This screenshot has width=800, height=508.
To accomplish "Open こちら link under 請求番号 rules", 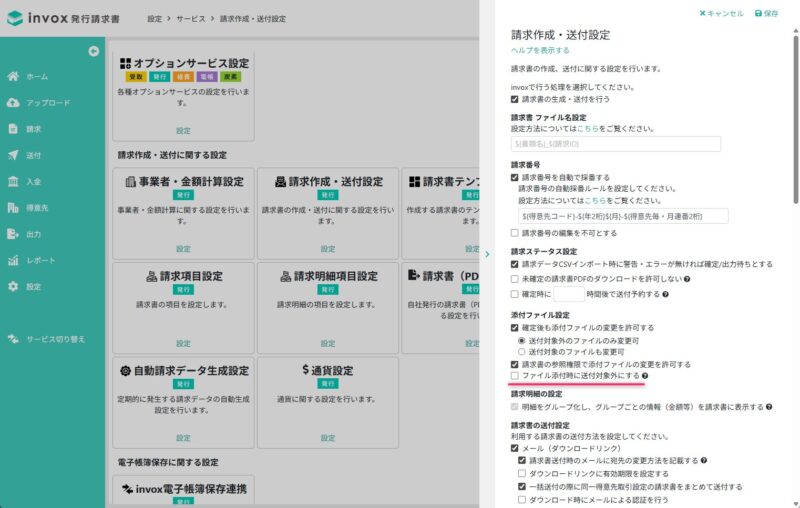I will pos(595,200).
